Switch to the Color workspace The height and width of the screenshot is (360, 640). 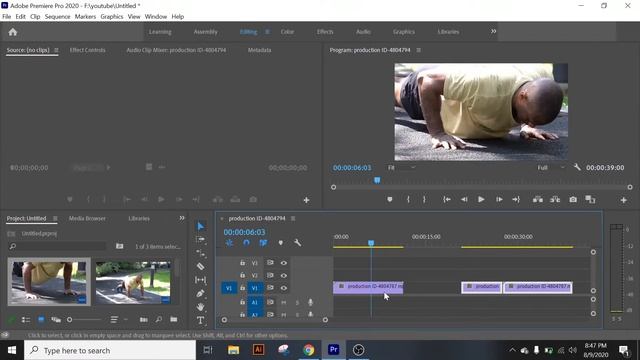tap(287, 32)
